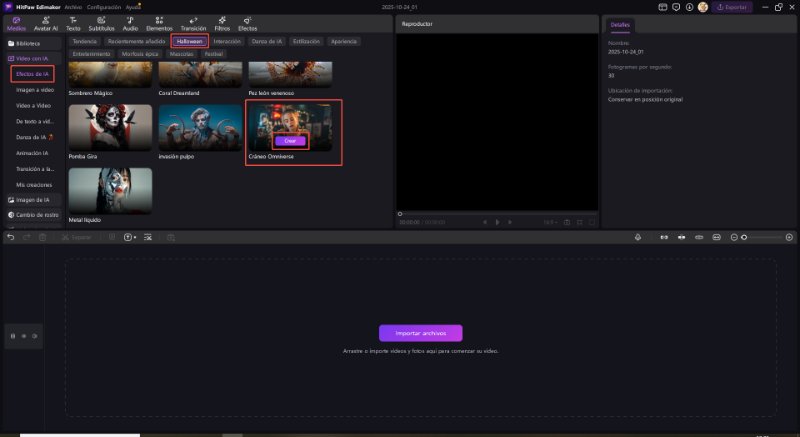Select the Festival category tab
The height and width of the screenshot is (437, 800).
(x=214, y=54)
